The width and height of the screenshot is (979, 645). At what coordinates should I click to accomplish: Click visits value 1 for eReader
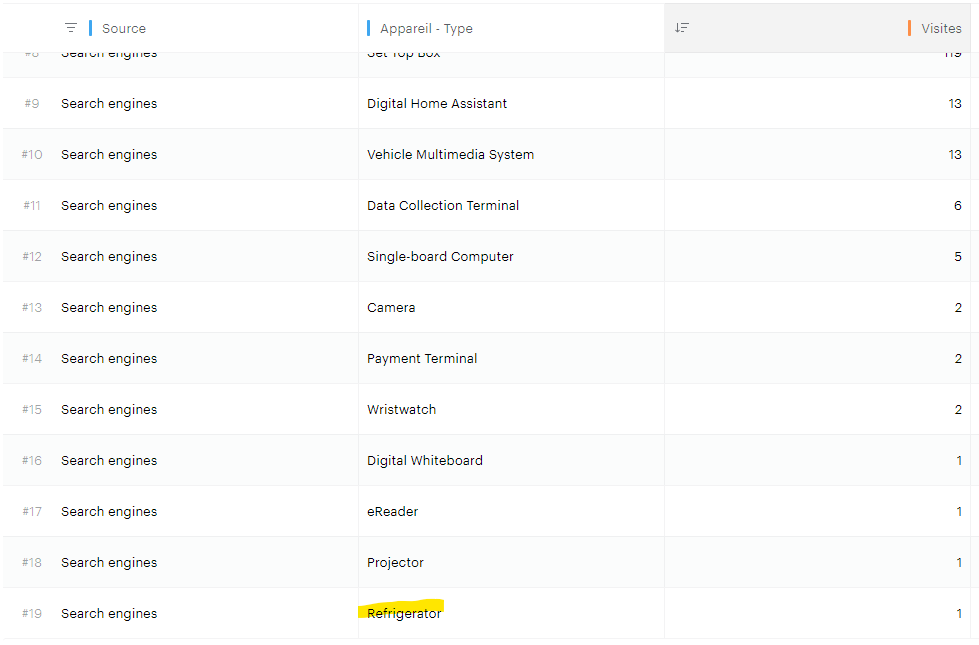point(959,511)
